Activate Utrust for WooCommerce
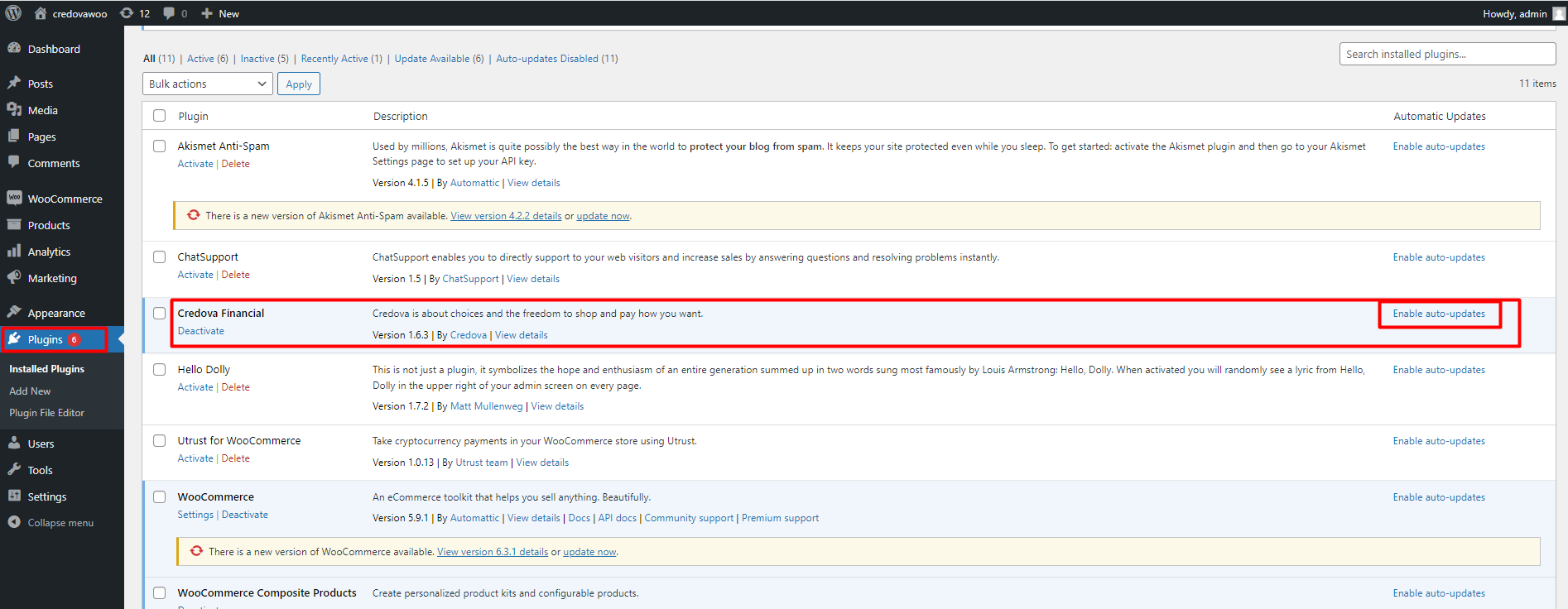Image resolution: width=1568 pixels, height=609 pixels. [x=195, y=458]
